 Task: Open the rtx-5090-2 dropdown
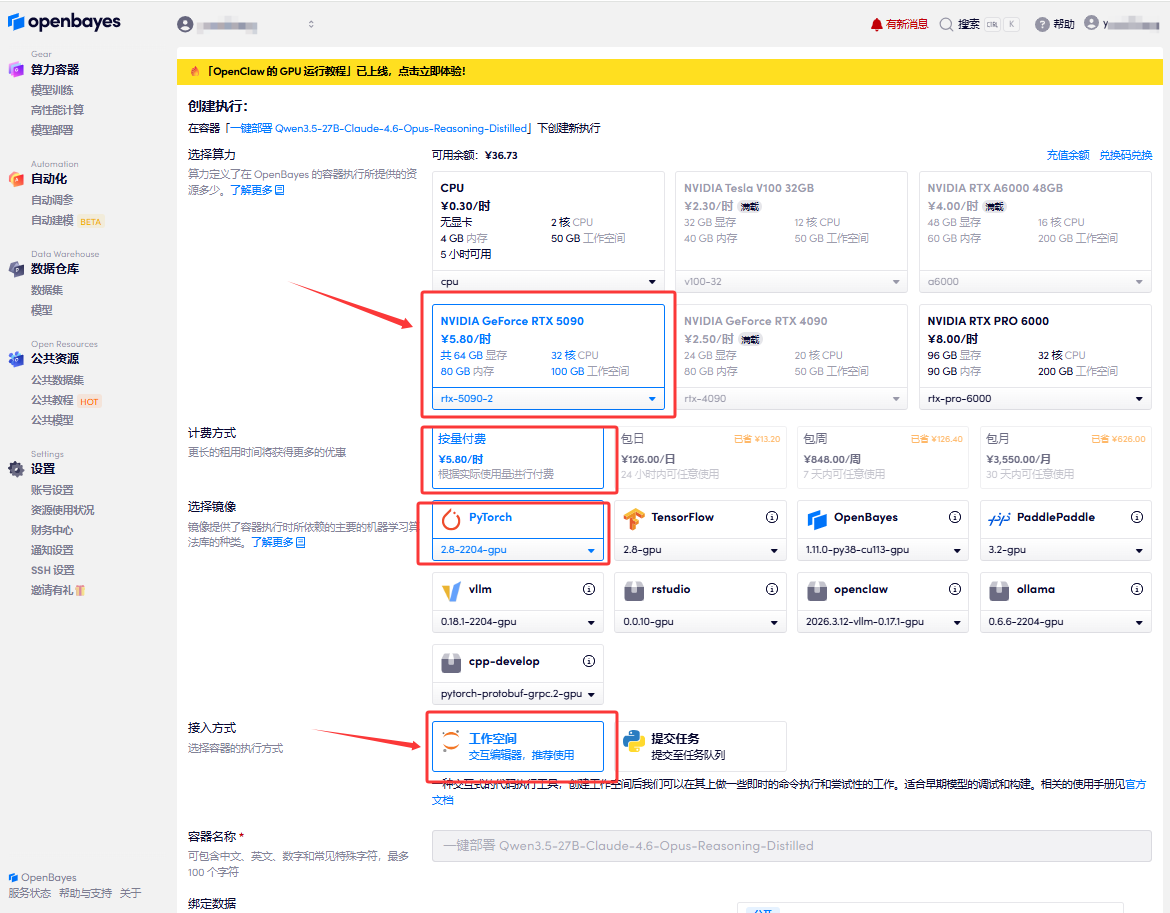pos(548,399)
